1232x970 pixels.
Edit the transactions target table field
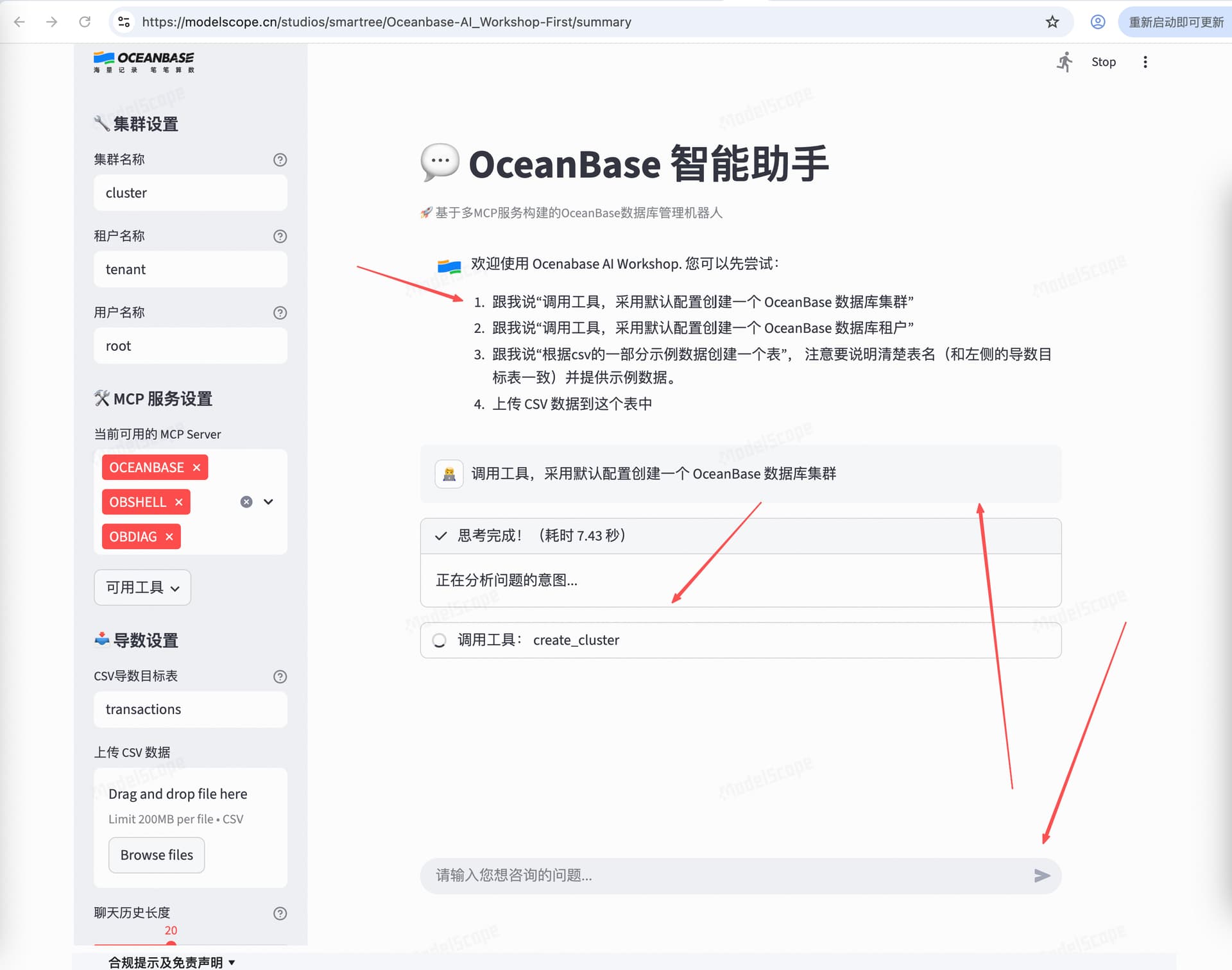click(x=191, y=710)
